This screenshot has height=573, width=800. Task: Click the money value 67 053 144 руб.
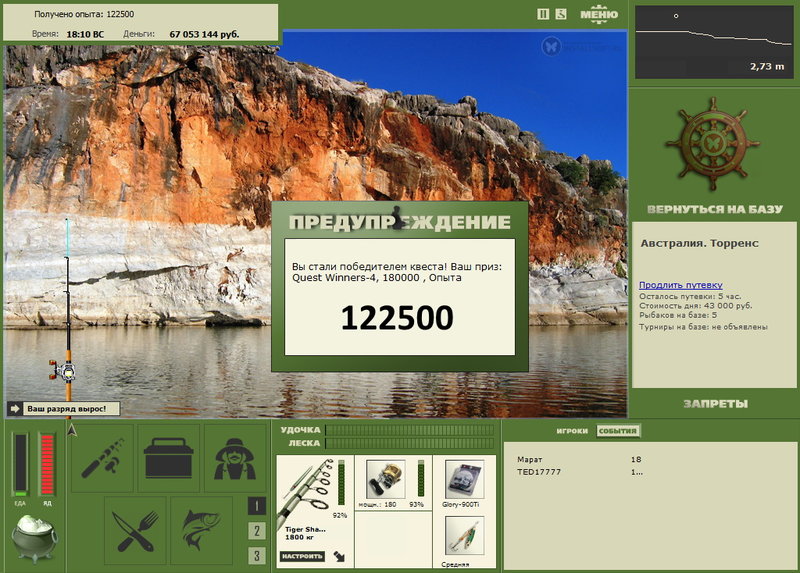coord(204,34)
